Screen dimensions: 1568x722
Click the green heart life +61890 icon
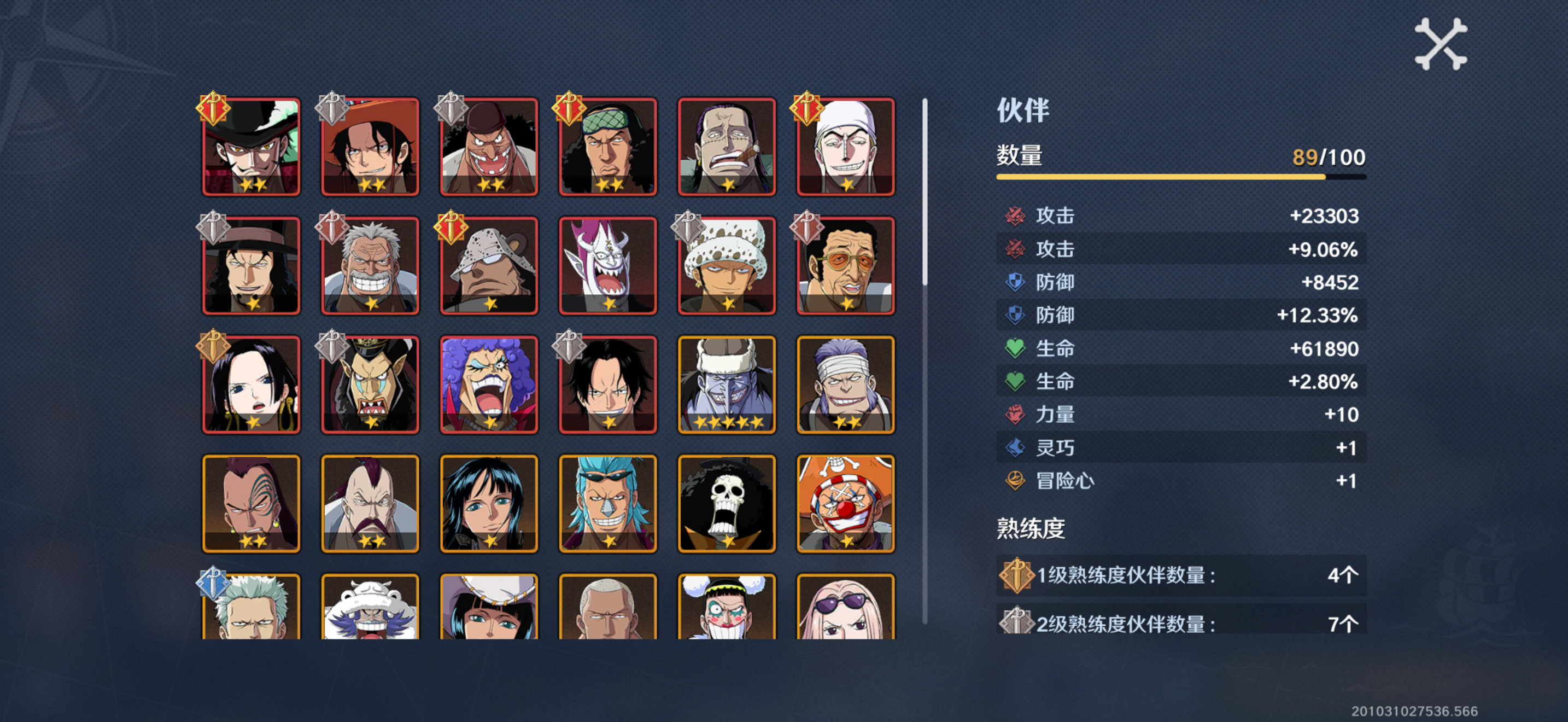(x=1015, y=349)
